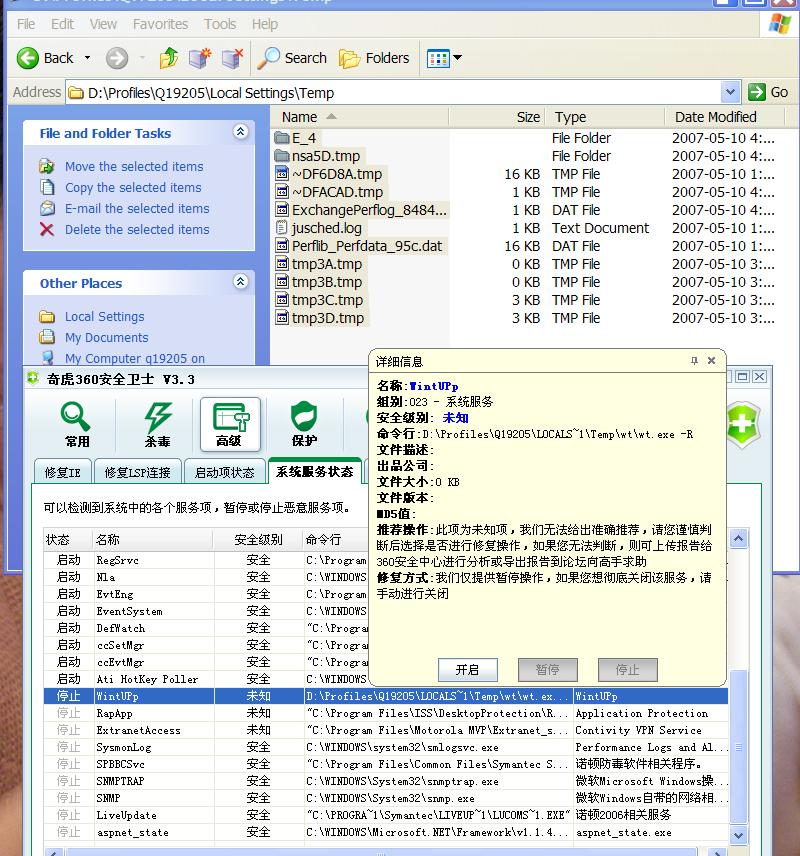Open the Back history dropdown arrow
This screenshot has height=856, width=800.
[87, 58]
